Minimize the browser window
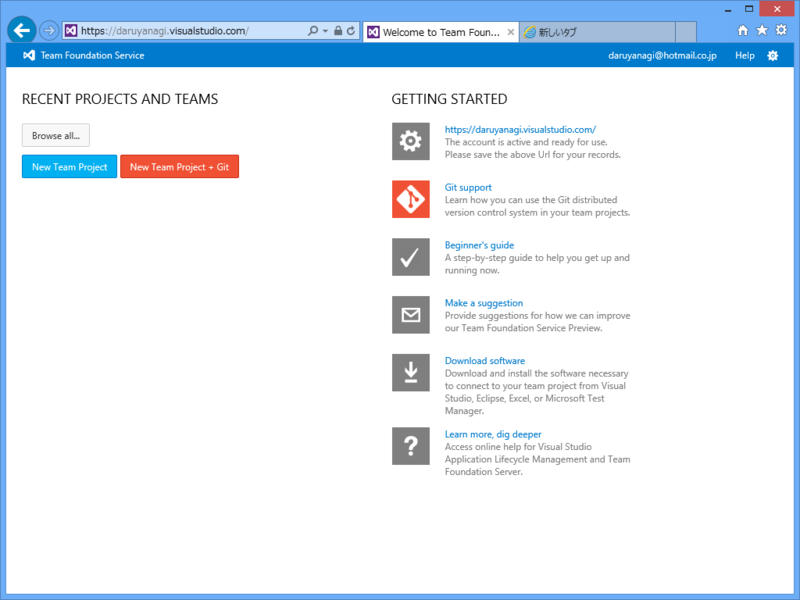Image resolution: width=800 pixels, height=600 pixels. tap(728, 9)
